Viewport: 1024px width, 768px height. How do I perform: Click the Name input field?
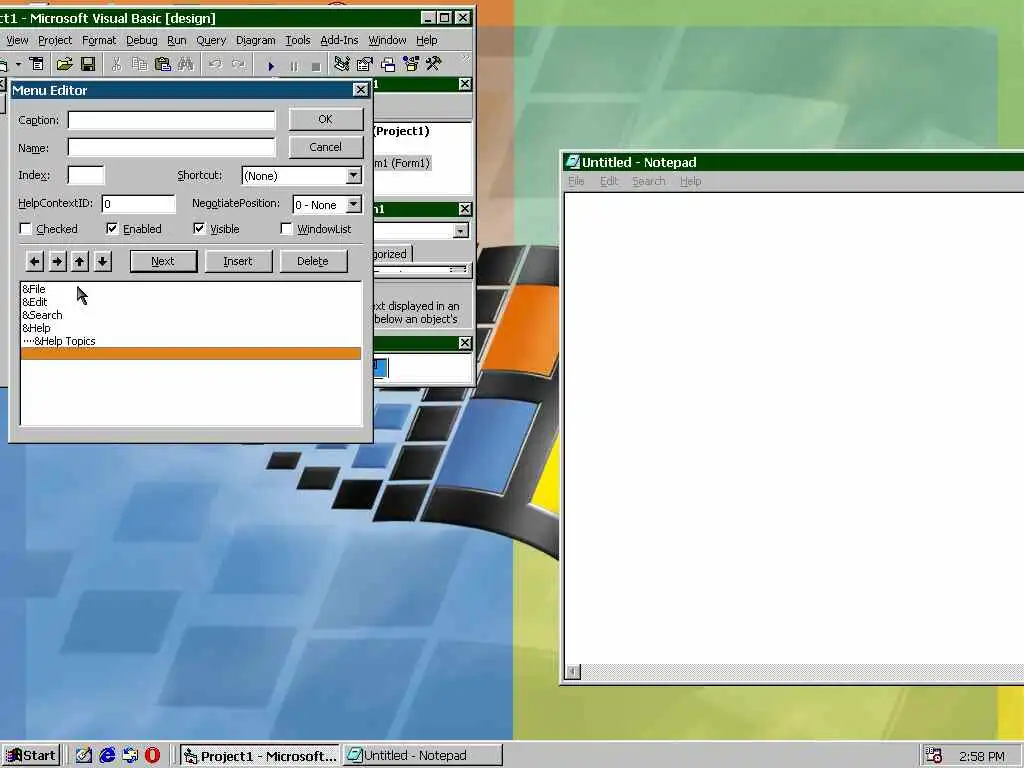pyautogui.click(x=172, y=148)
